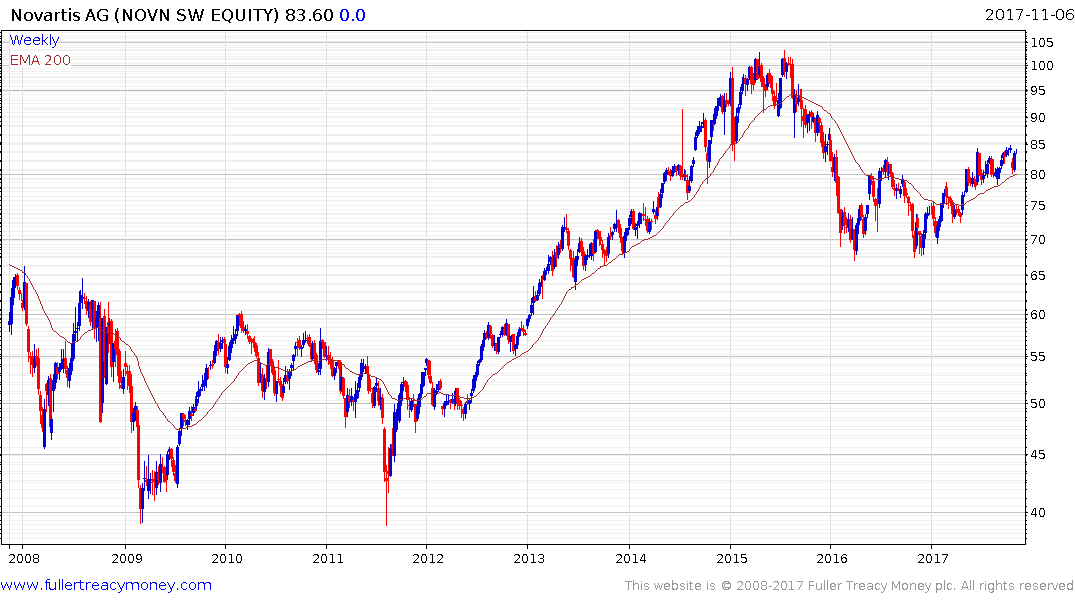Click the 65 price axis label

pyautogui.click(x=1038, y=276)
